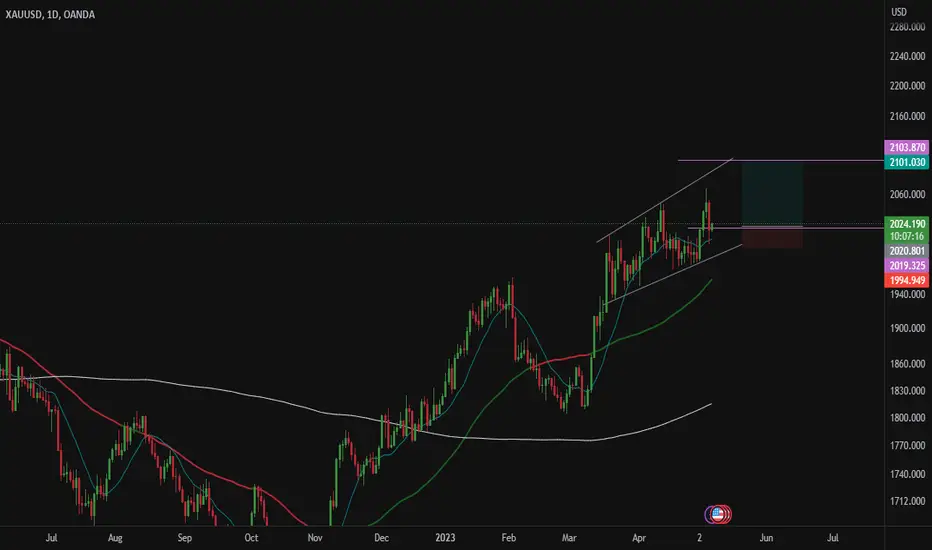Click the 2280.000 price axis label

click(x=907, y=27)
